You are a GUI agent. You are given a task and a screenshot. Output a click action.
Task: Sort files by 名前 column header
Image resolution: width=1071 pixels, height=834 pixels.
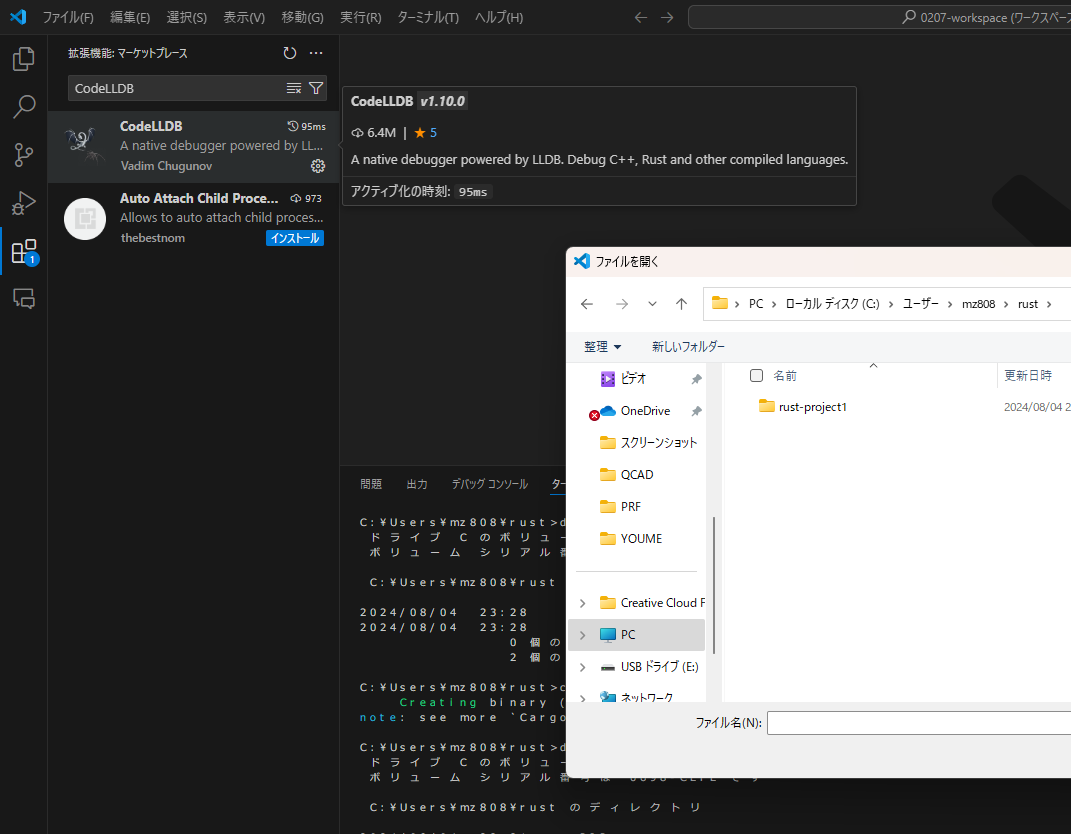tap(785, 376)
